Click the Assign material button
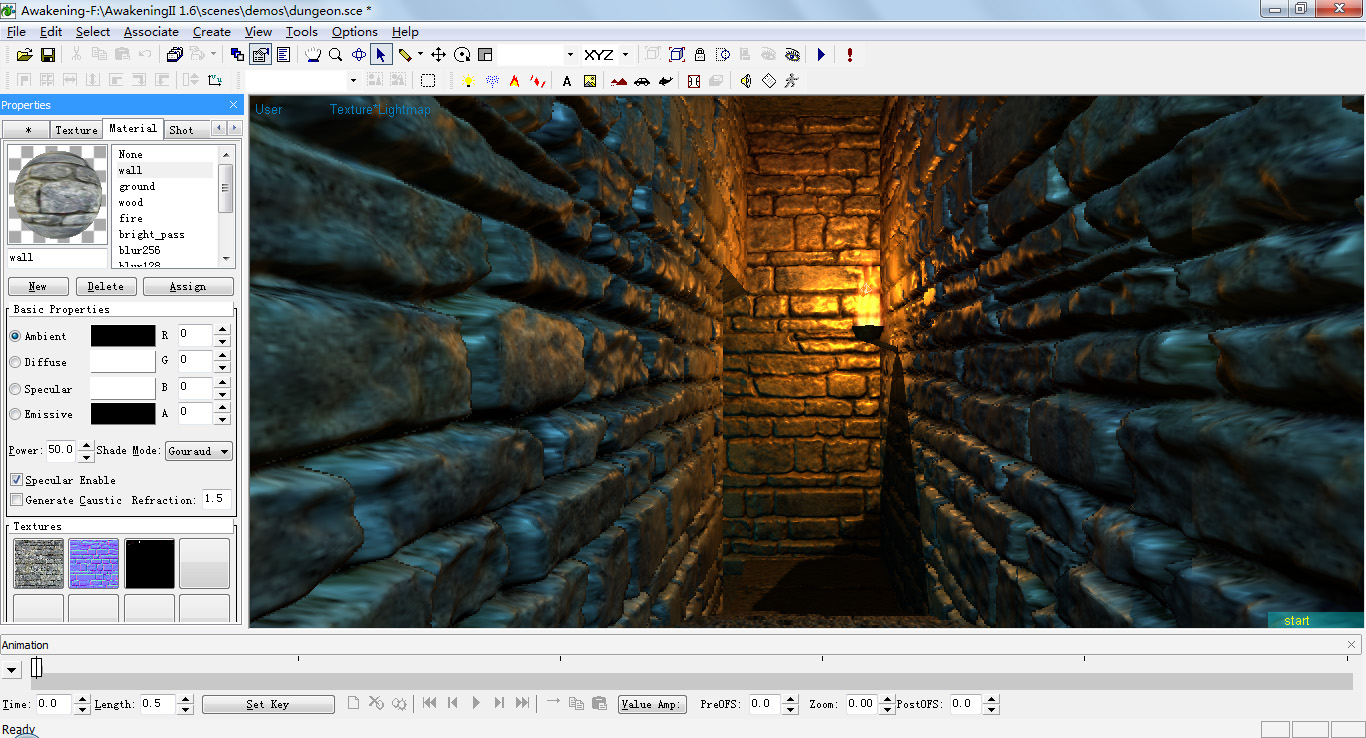Screen dimensions: 1366x738 click(188, 286)
